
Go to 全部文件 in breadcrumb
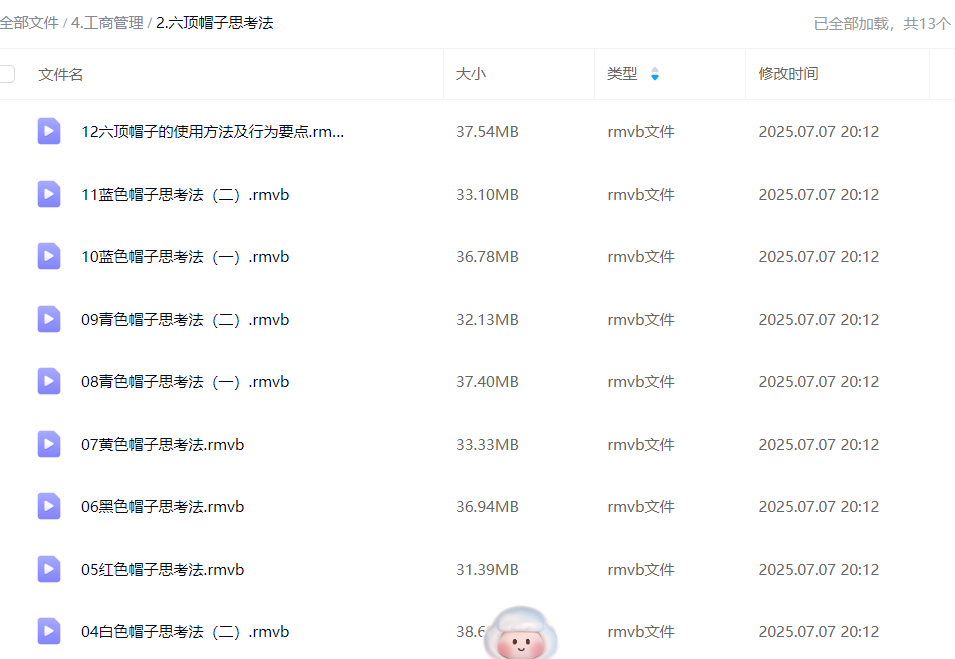[29, 22]
